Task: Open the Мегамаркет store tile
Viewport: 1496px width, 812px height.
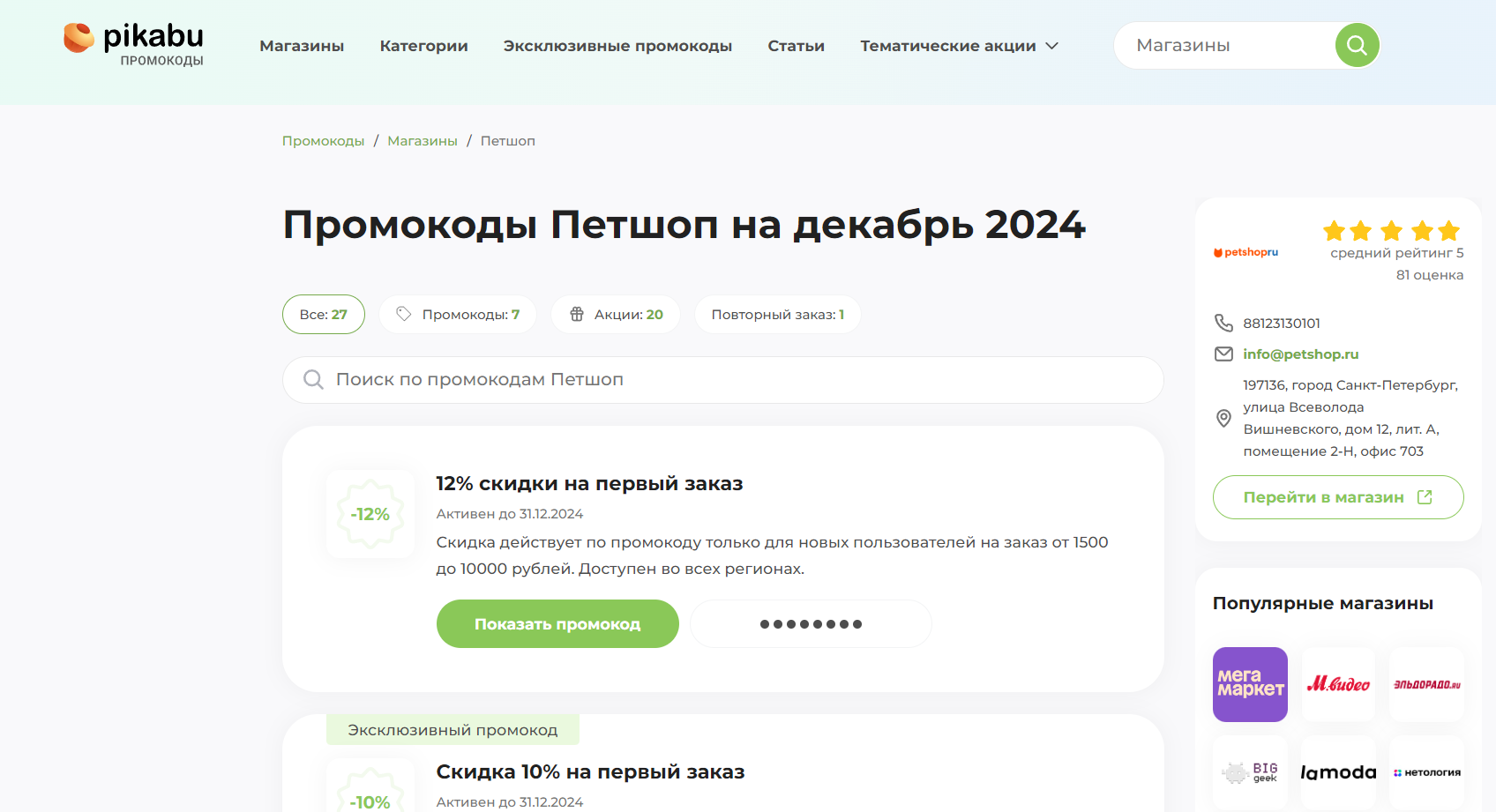Action: [x=1250, y=684]
